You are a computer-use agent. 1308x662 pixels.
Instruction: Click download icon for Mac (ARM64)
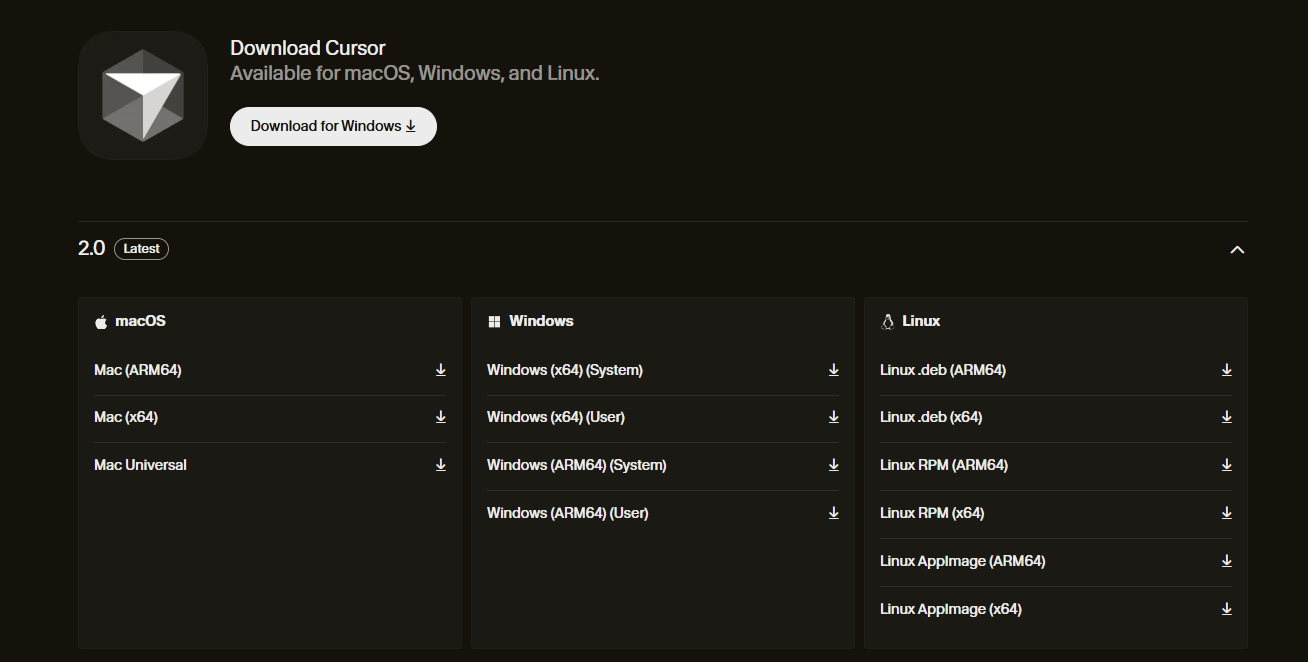440,370
